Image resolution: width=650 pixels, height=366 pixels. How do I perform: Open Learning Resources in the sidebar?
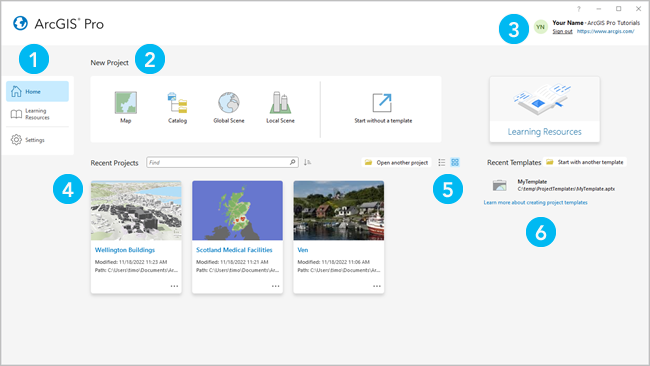pyautogui.click(x=37, y=114)
